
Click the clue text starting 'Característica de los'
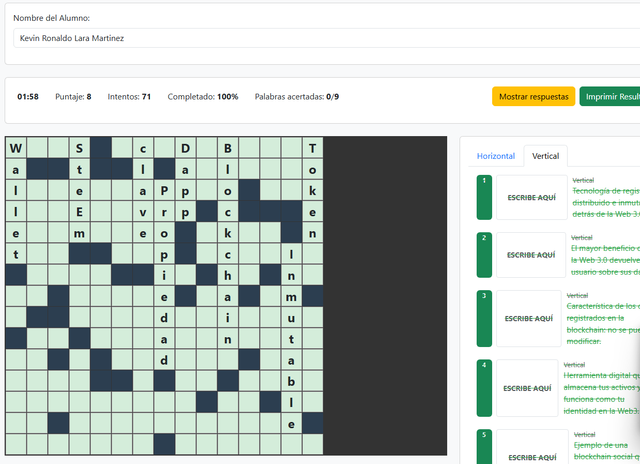[x=603, y=324]
